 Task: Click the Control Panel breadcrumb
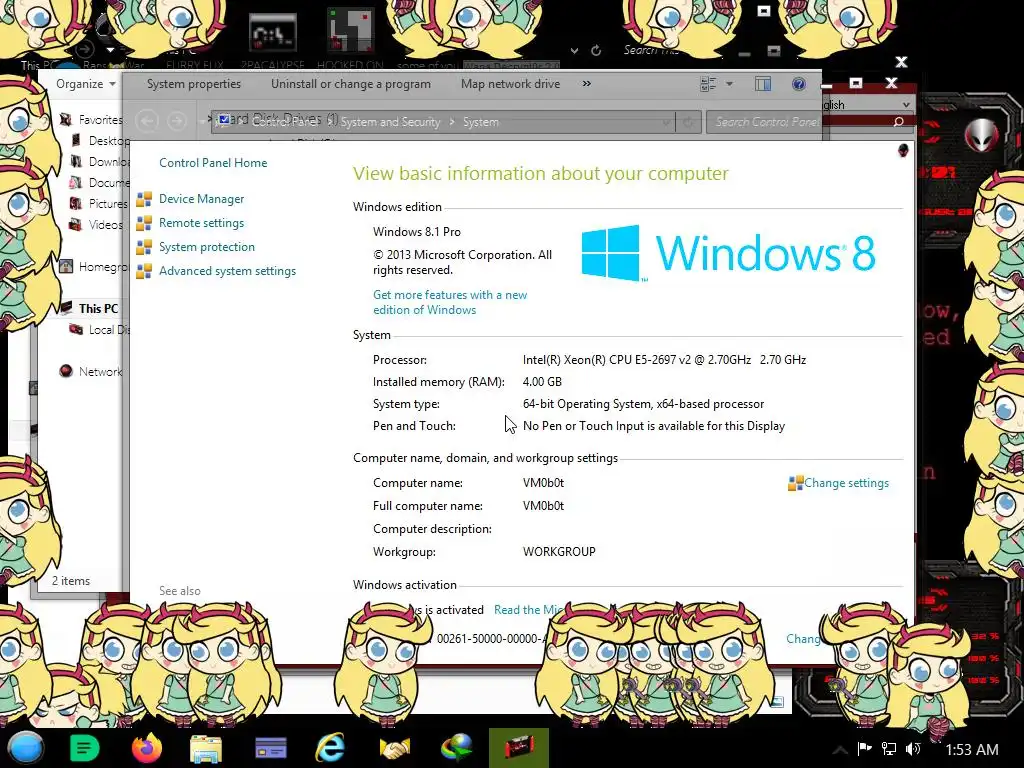[x=285, y=122]
